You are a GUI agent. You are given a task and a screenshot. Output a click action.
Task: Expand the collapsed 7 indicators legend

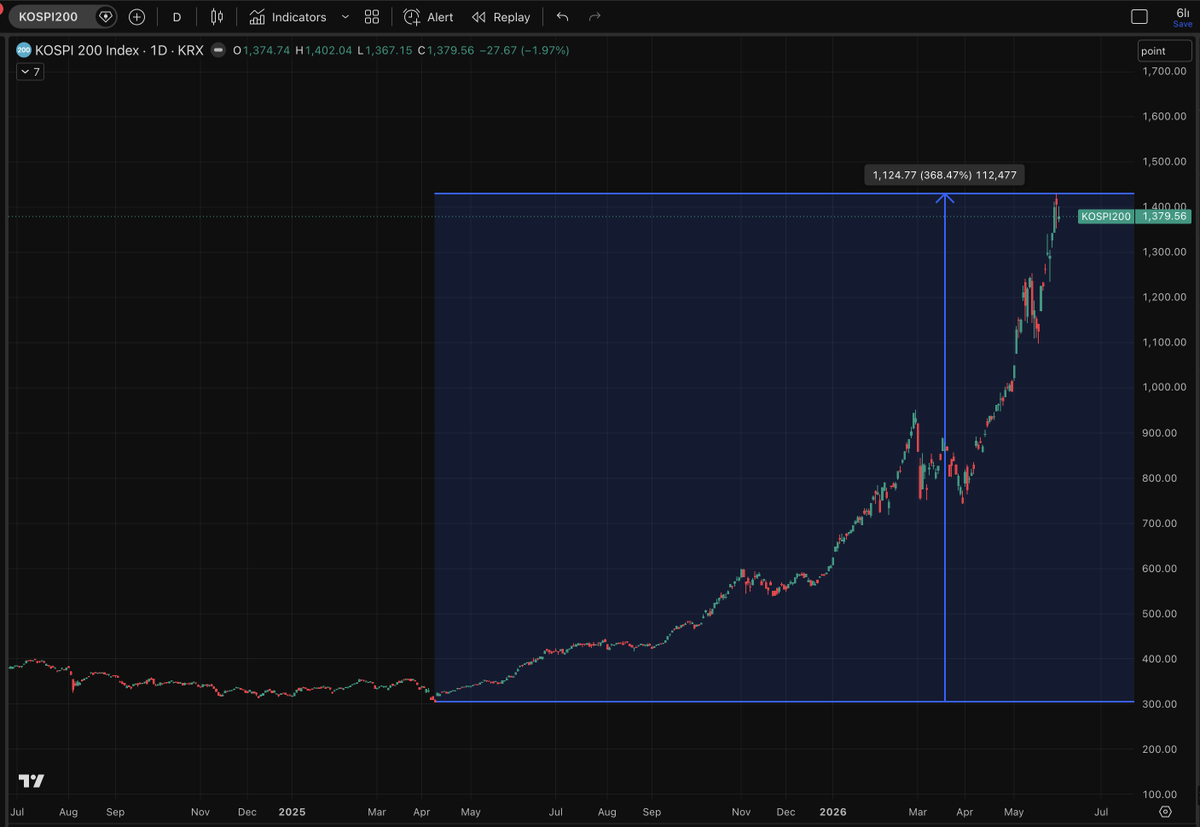click(x=29, y=72)
